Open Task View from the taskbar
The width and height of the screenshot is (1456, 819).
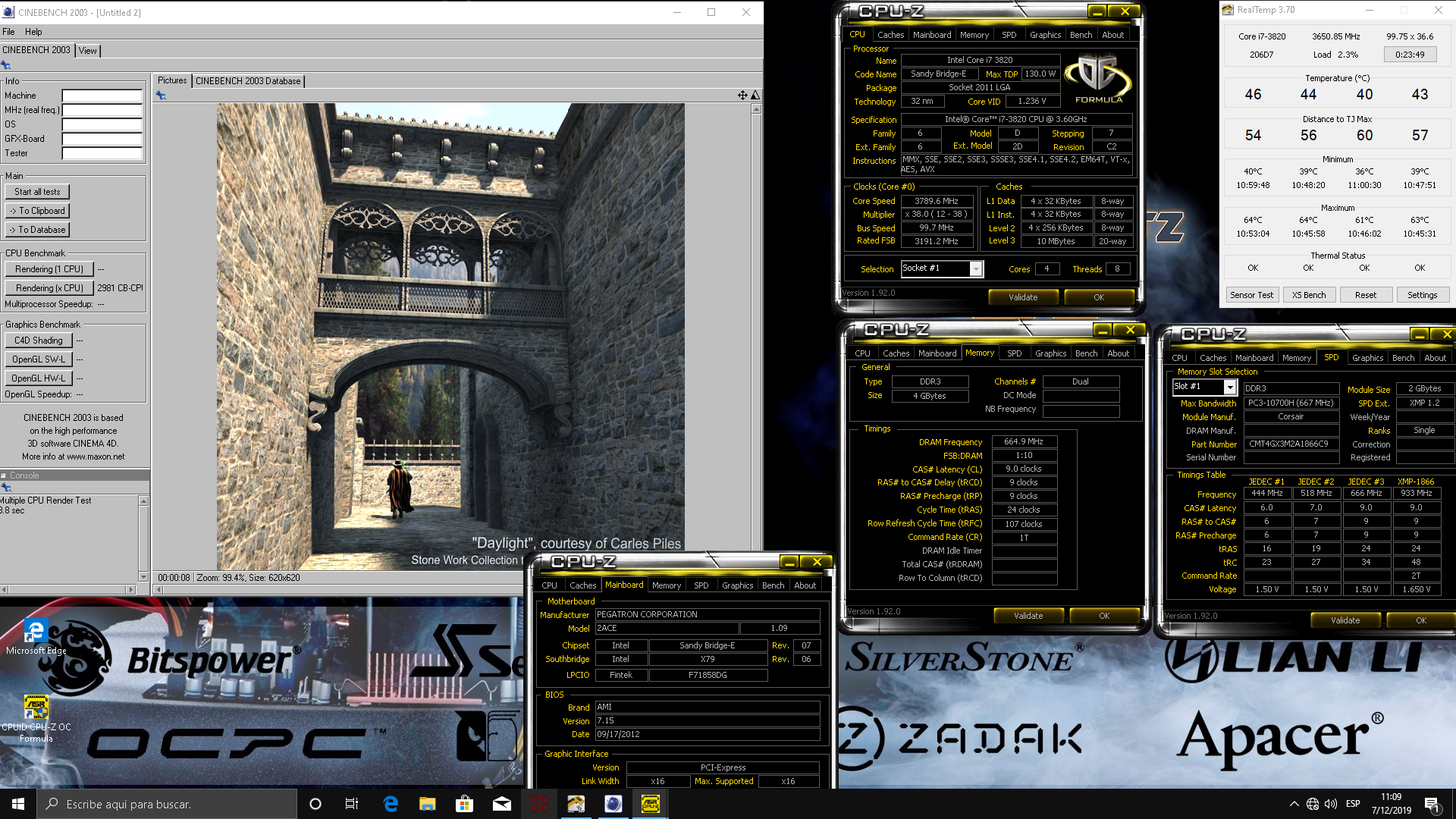(352, 804)
